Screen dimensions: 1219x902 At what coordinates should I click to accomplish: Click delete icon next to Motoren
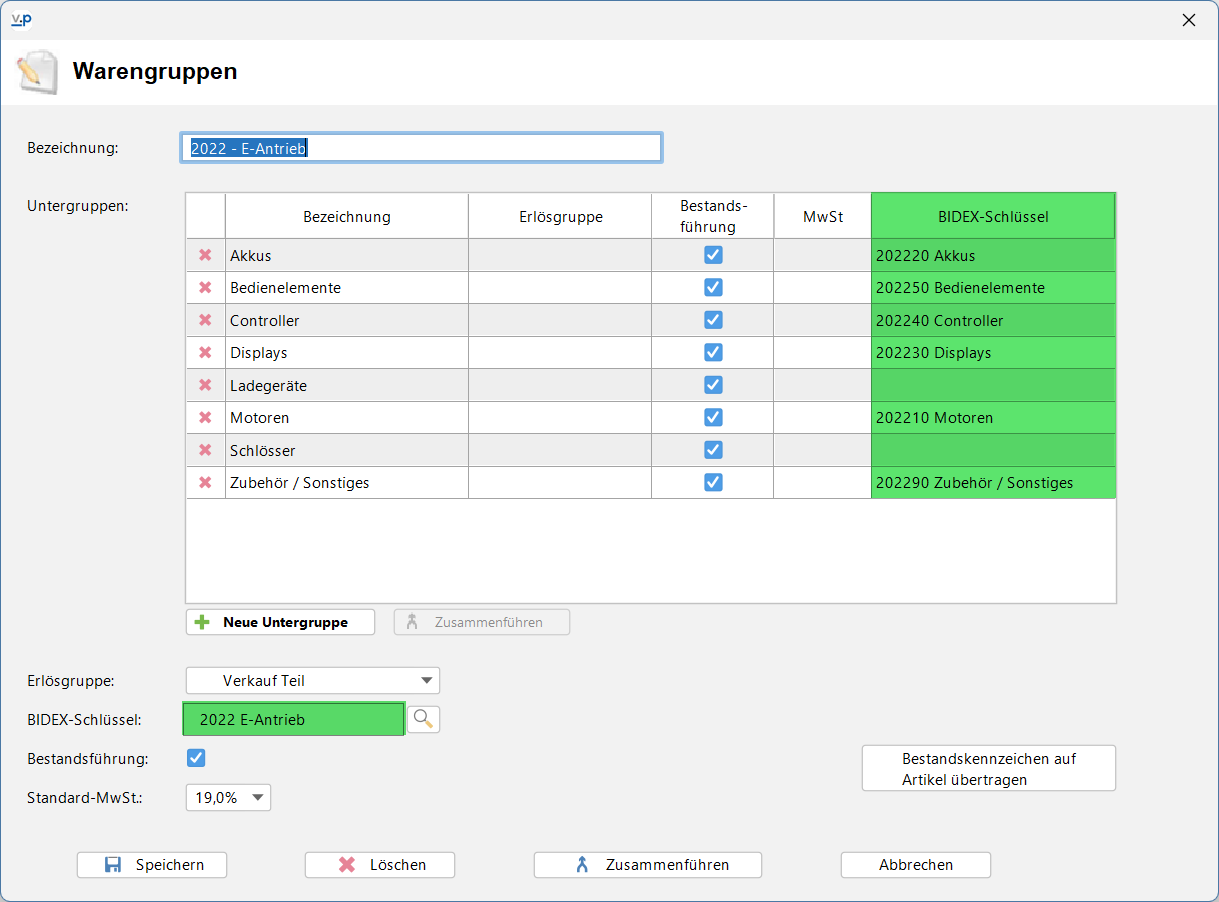click(205, 417)
